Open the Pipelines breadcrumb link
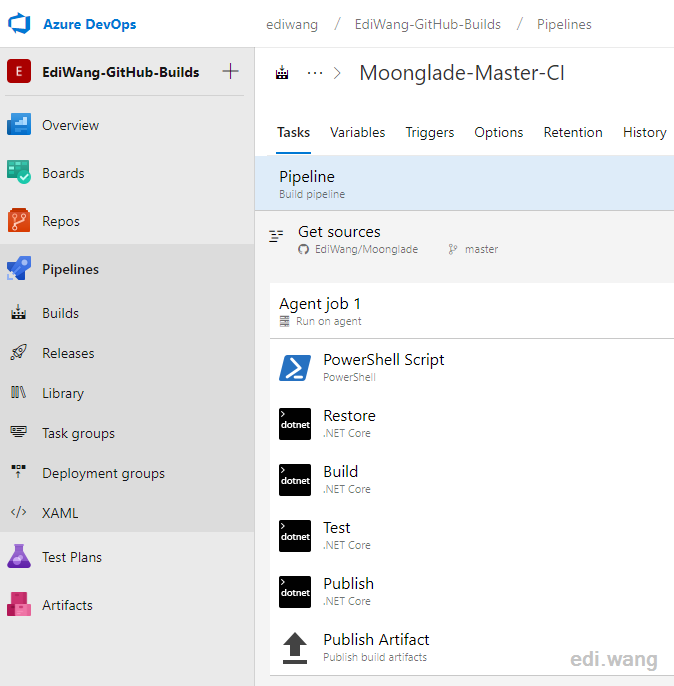Viewport: 674px width, 686px height. [564, 24]
